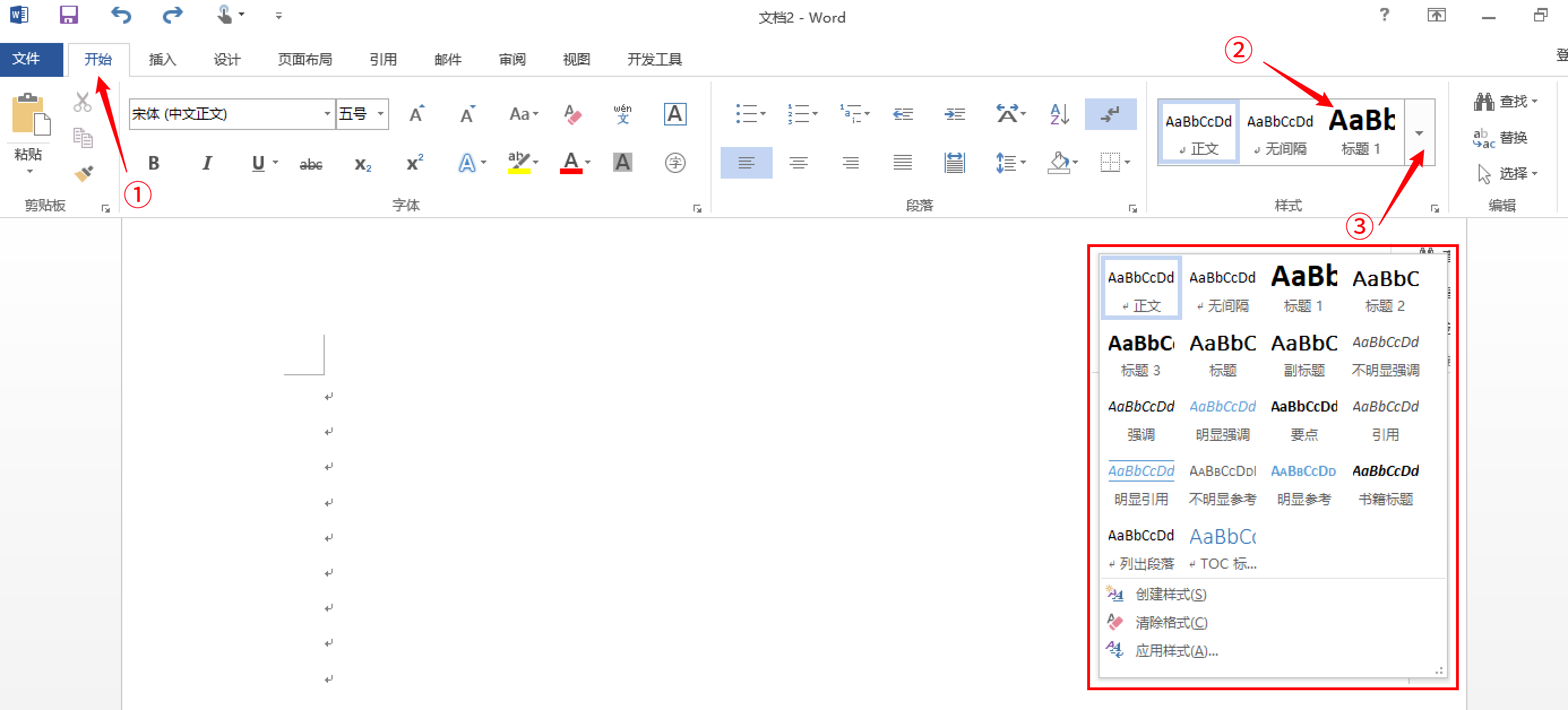The image size is (1568, 710).
Task: Click the Phonetic Guide wén icon
Action: (x=622, y=114)
